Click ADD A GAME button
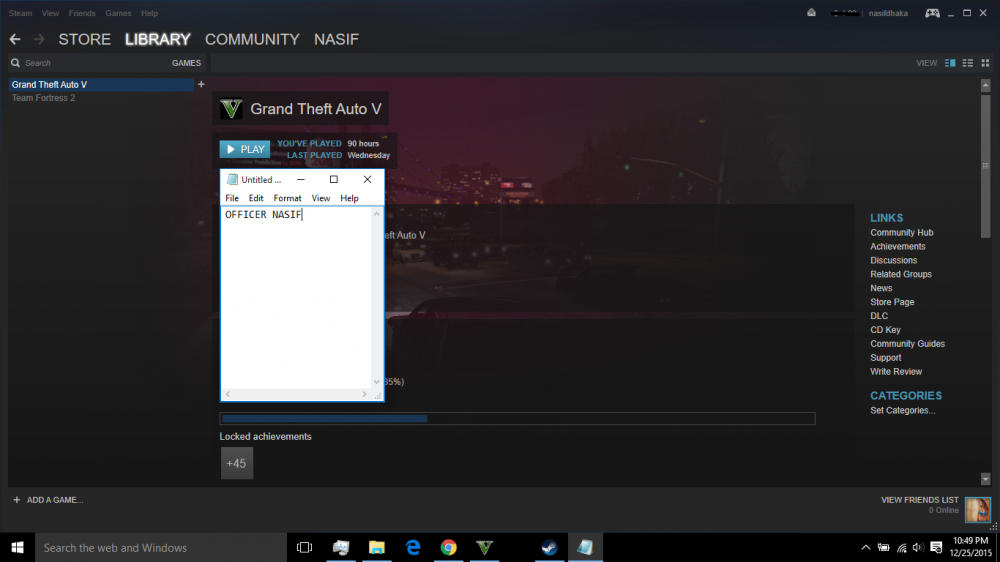This screenshot has height=562, width=1000. (x=48, y=500)
